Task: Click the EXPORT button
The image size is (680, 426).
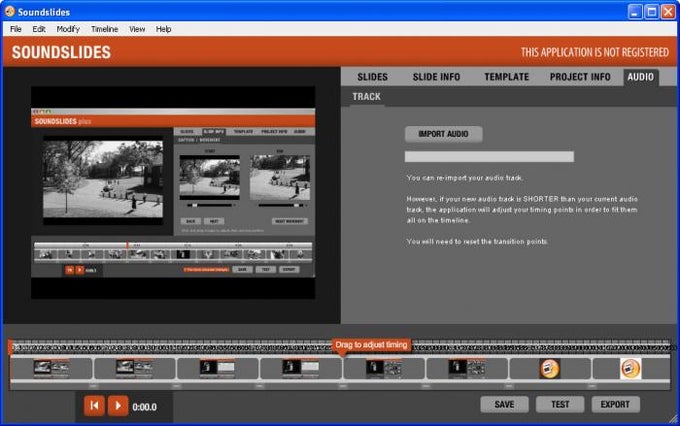Action: [x=615, y=404]
